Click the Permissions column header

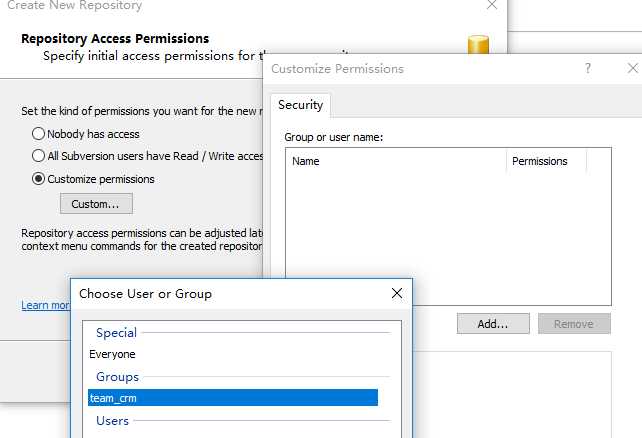[545, 161]
